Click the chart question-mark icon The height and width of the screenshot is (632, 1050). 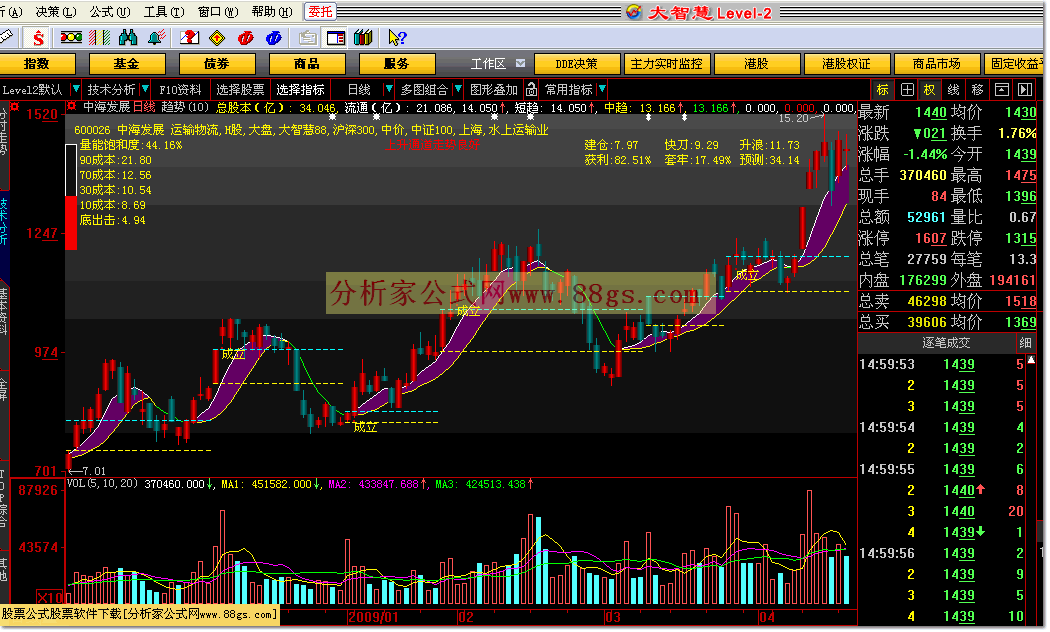pyautogui.click(x=190, y=37)
